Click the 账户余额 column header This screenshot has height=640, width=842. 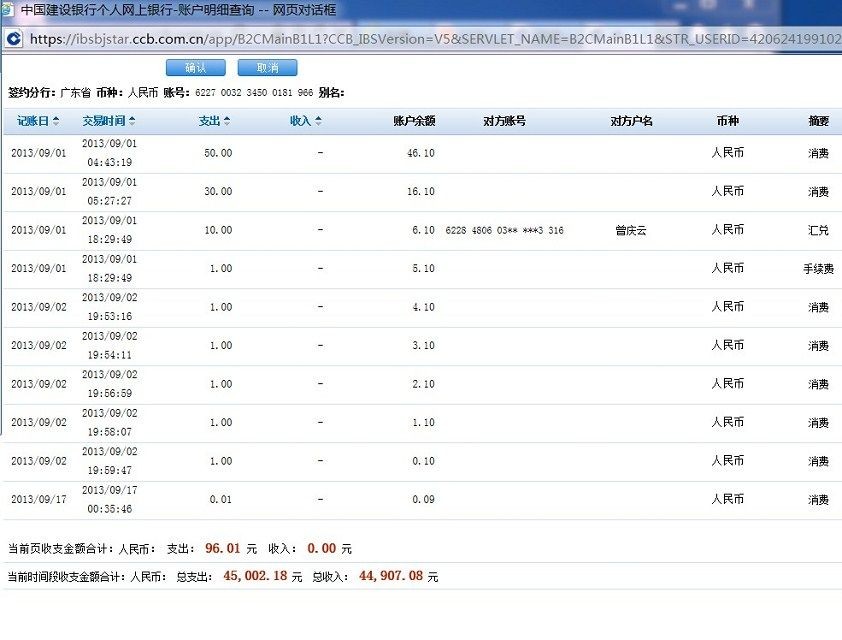pos(413,121)
